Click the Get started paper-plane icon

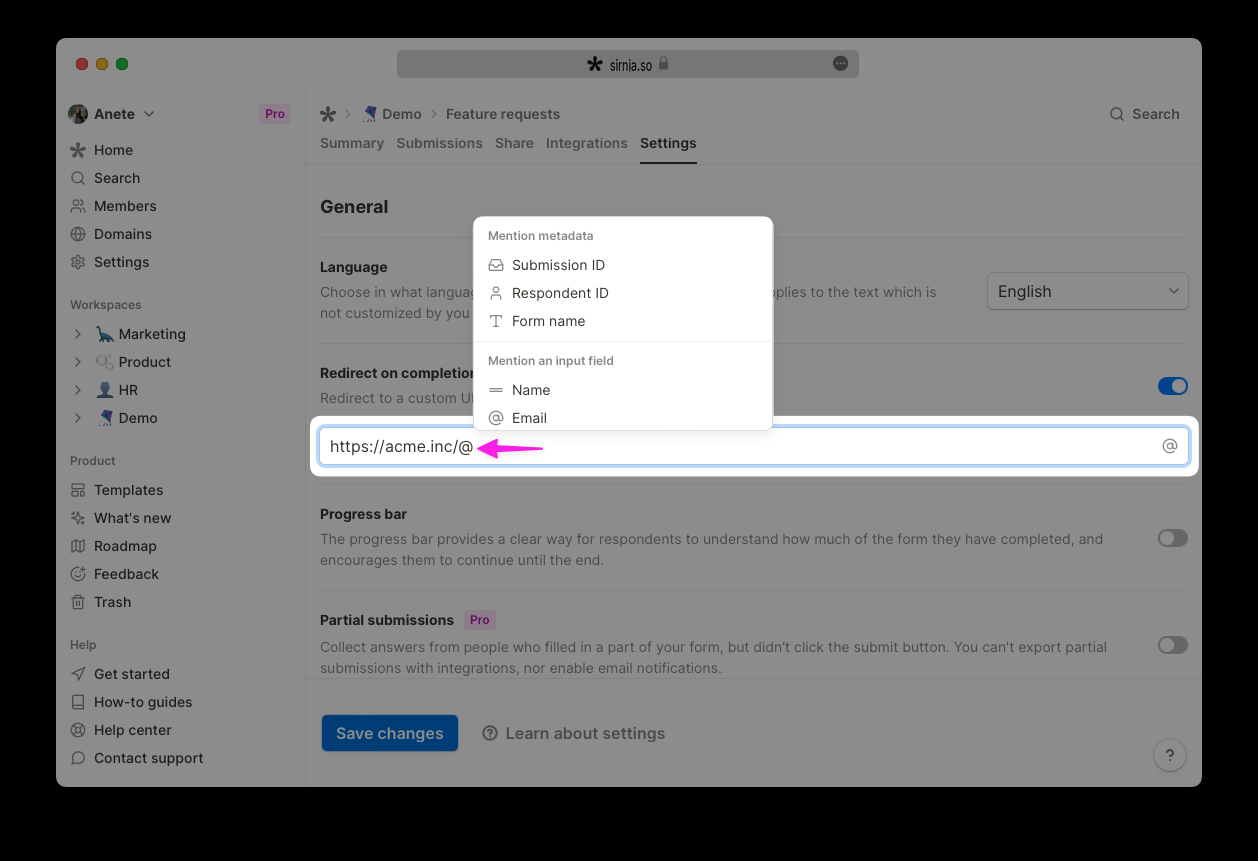[78, 674]
